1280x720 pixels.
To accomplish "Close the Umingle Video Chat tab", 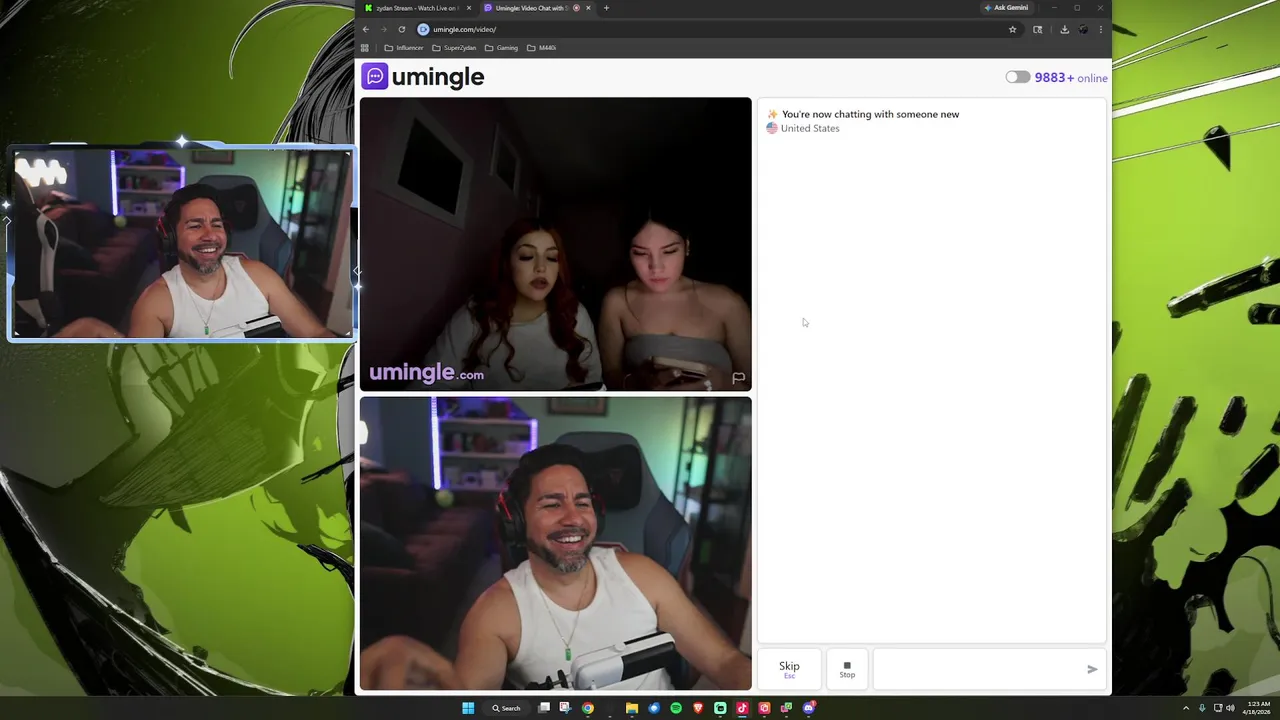I will [588, 8].
